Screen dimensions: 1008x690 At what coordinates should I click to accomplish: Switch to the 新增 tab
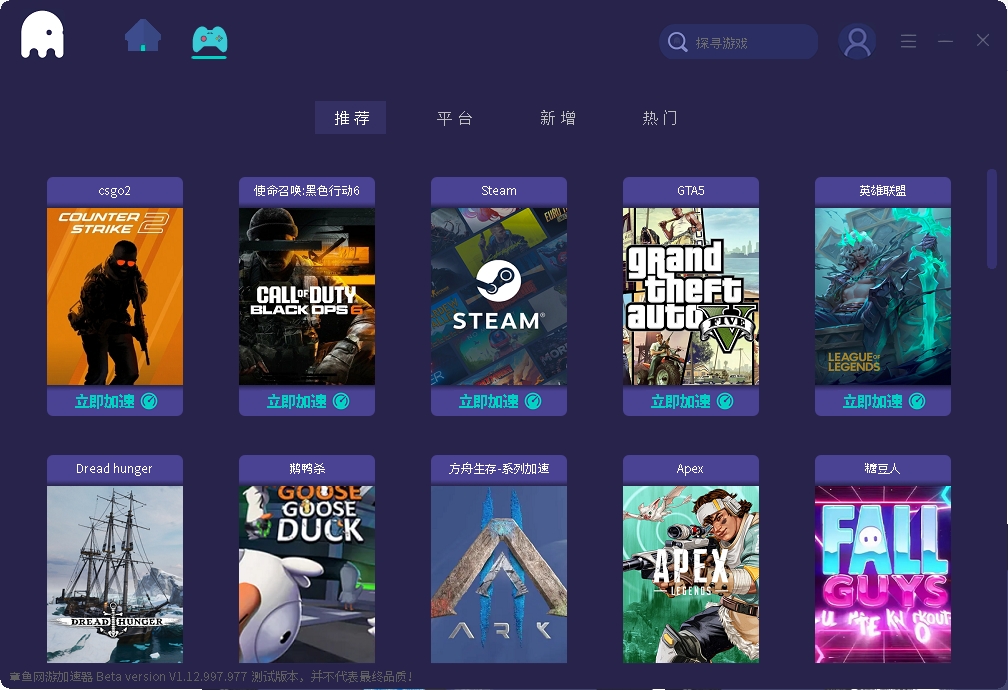point(557,118)
